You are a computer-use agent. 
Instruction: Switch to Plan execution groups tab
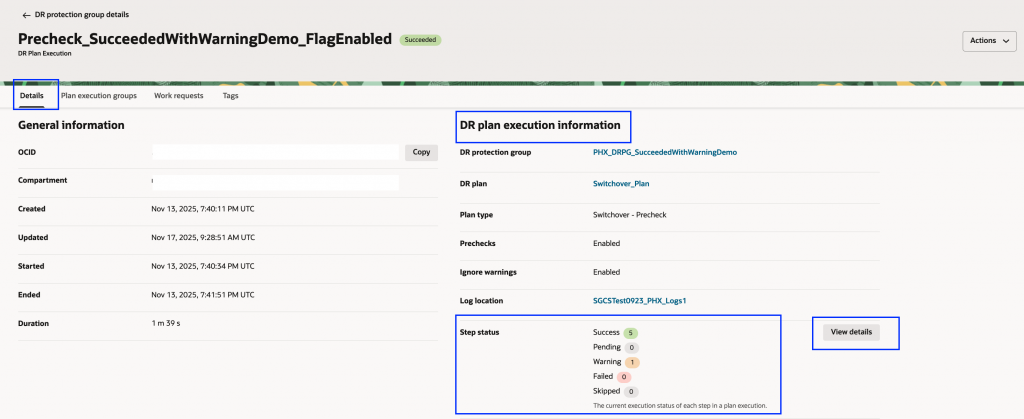click(99, 96)
